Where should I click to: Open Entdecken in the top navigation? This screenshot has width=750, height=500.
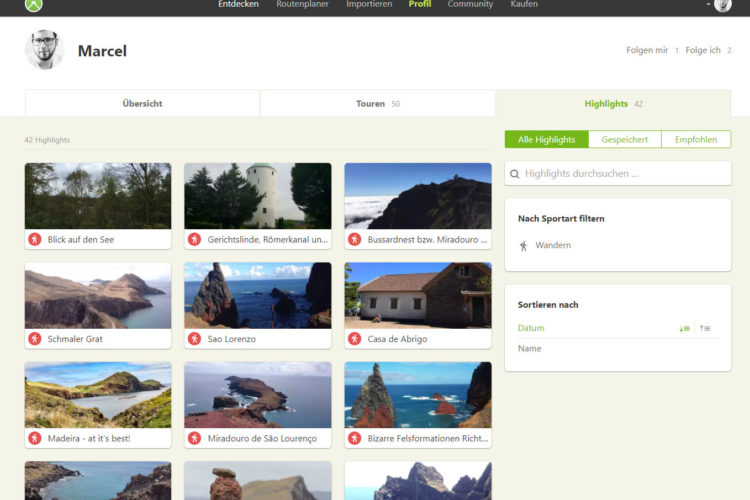coord(238,4)
